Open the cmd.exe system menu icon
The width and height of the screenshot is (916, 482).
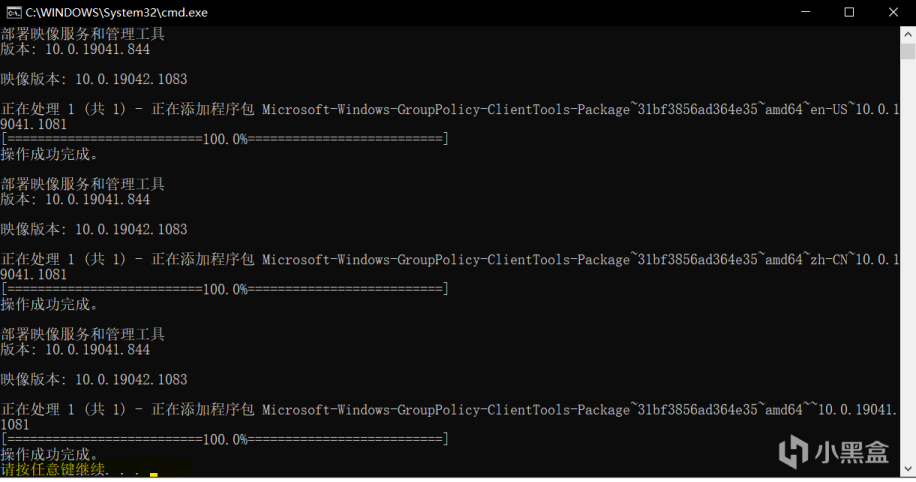pos(13,12)
